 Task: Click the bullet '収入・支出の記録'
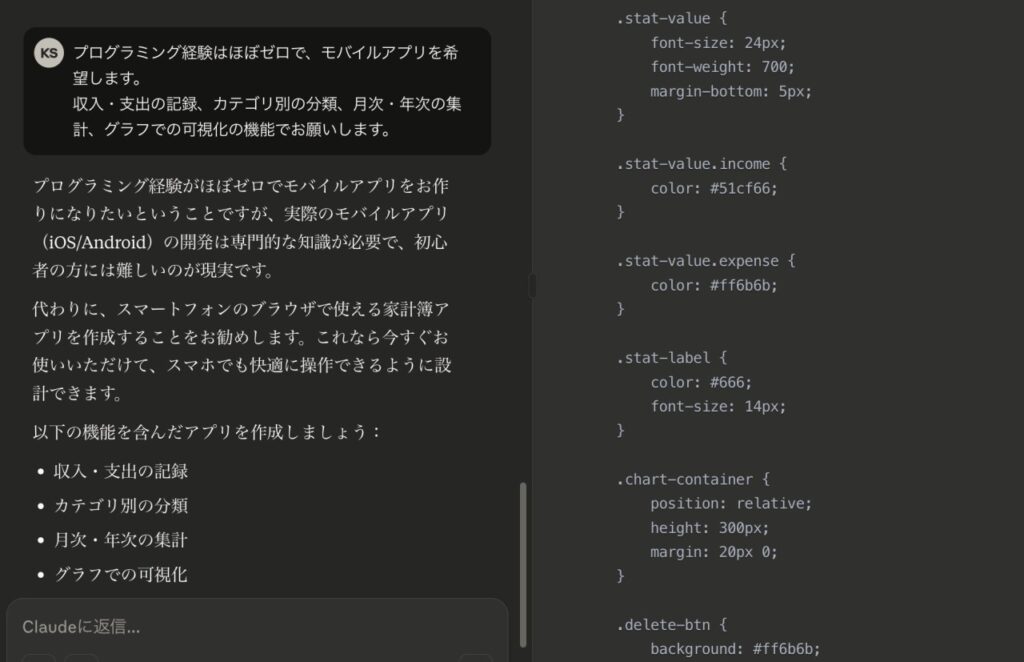point(121,471)
